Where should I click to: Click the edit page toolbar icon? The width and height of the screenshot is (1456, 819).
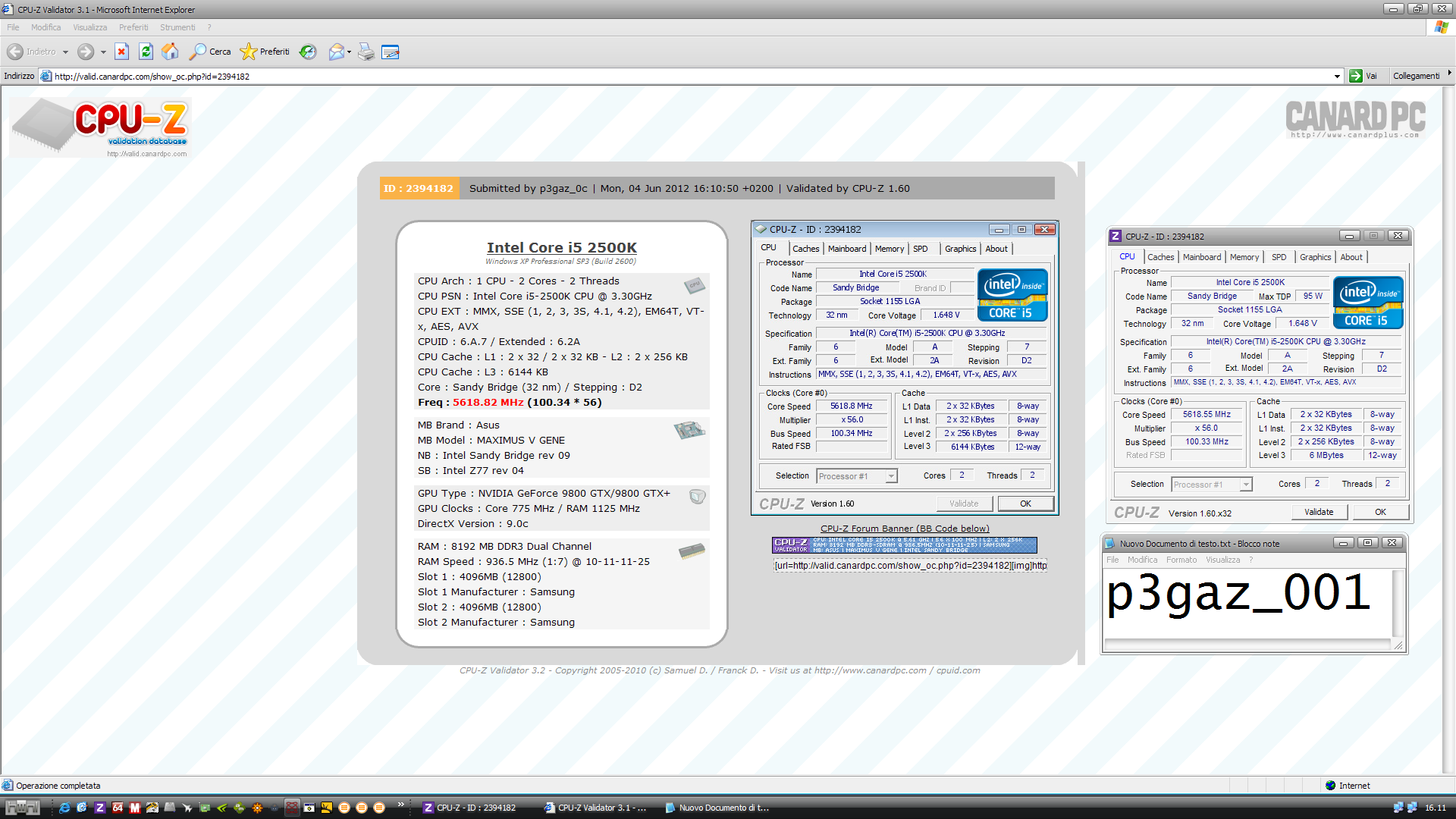(x=391, y=52)
